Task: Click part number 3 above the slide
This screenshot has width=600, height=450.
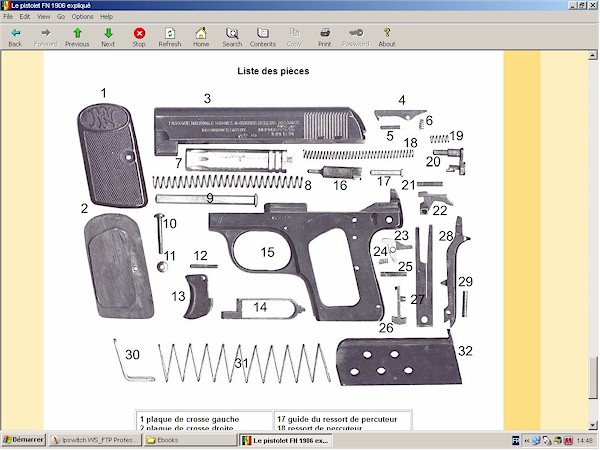Action: tap(207, 99)
